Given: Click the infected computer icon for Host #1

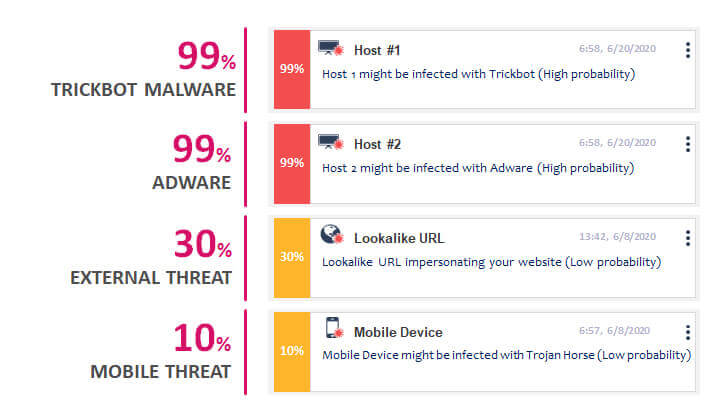Looking at the screenshot, I should [331, 48].
